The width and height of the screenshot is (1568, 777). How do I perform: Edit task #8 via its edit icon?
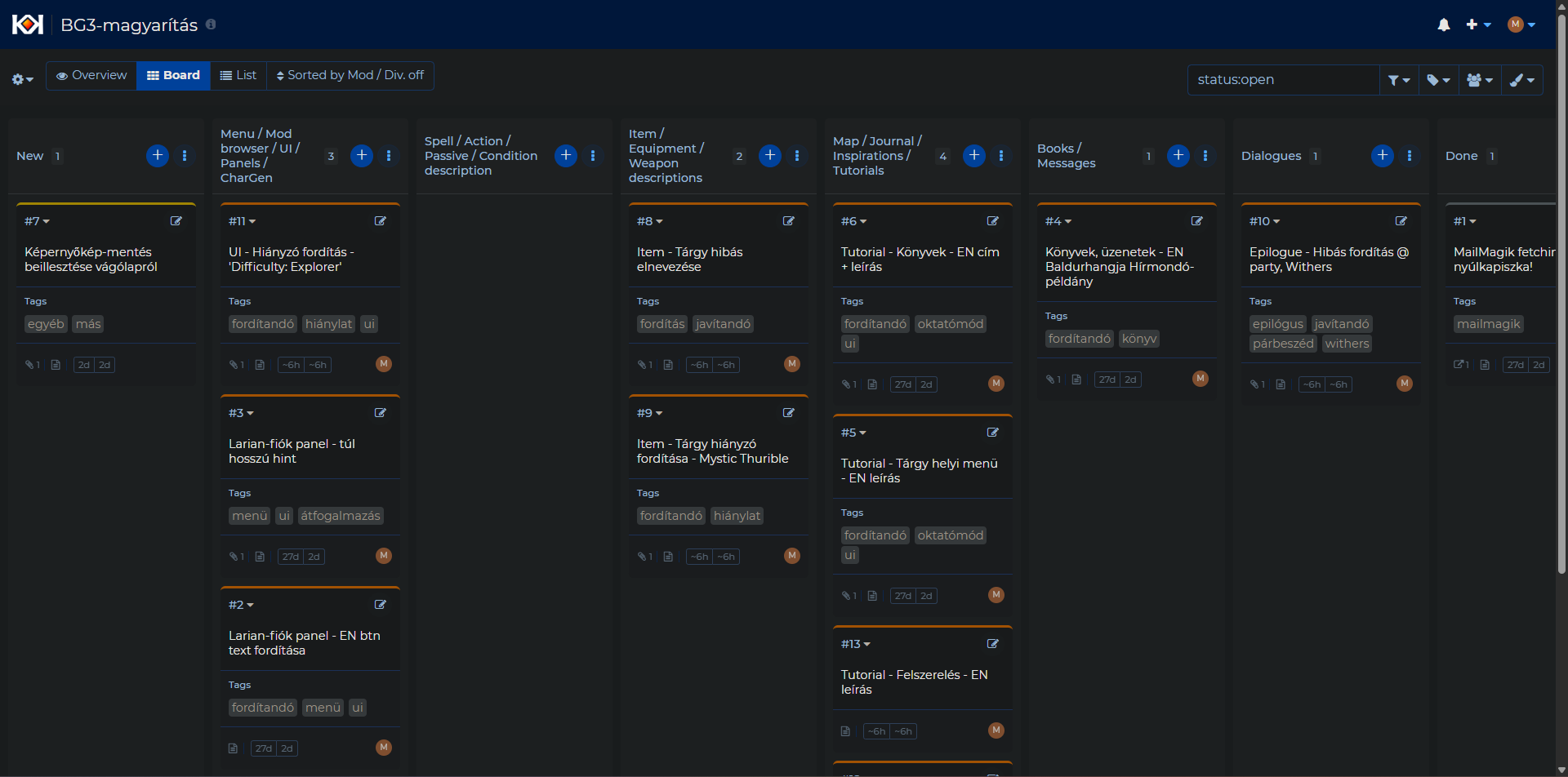tap(789, 221)
